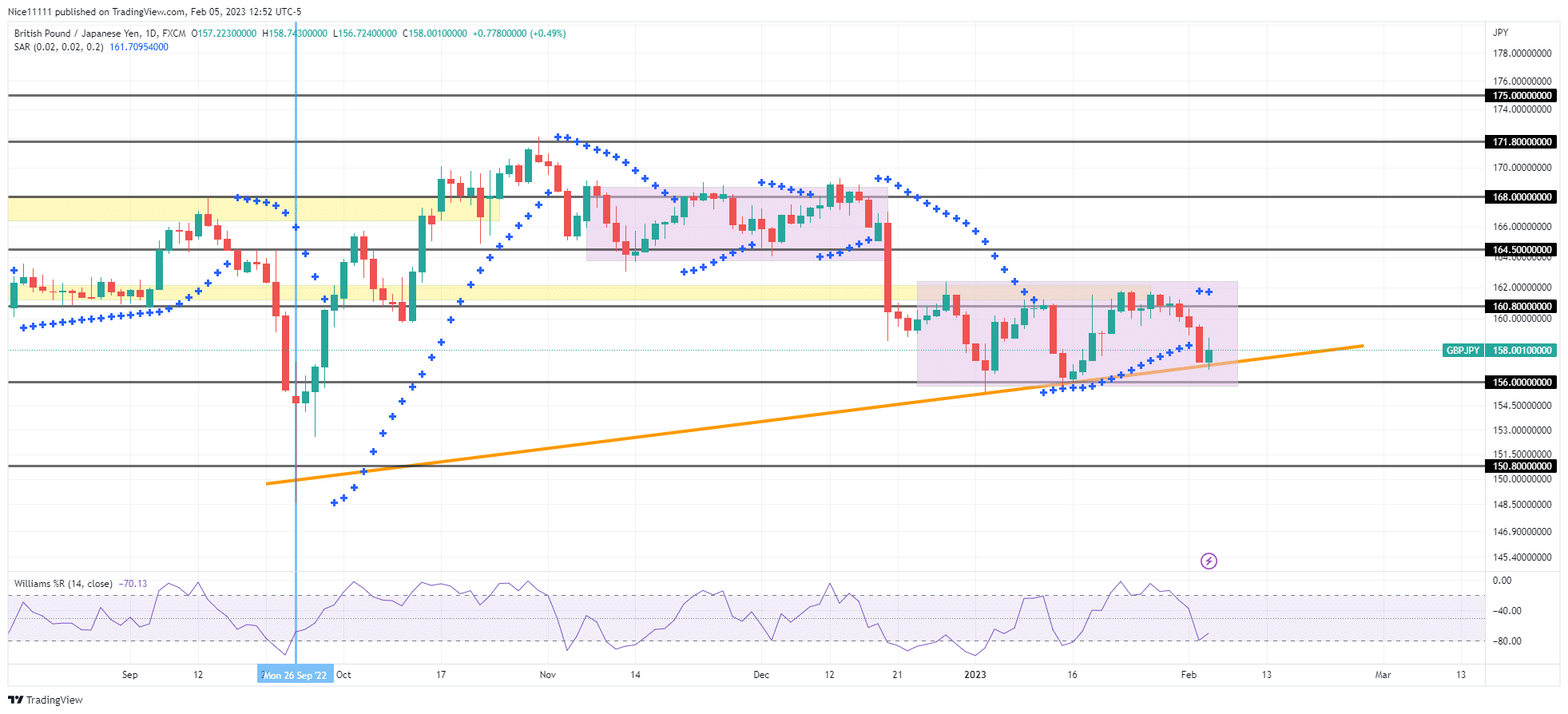Click the open price O157.22300000 value

tap(224, 34)
